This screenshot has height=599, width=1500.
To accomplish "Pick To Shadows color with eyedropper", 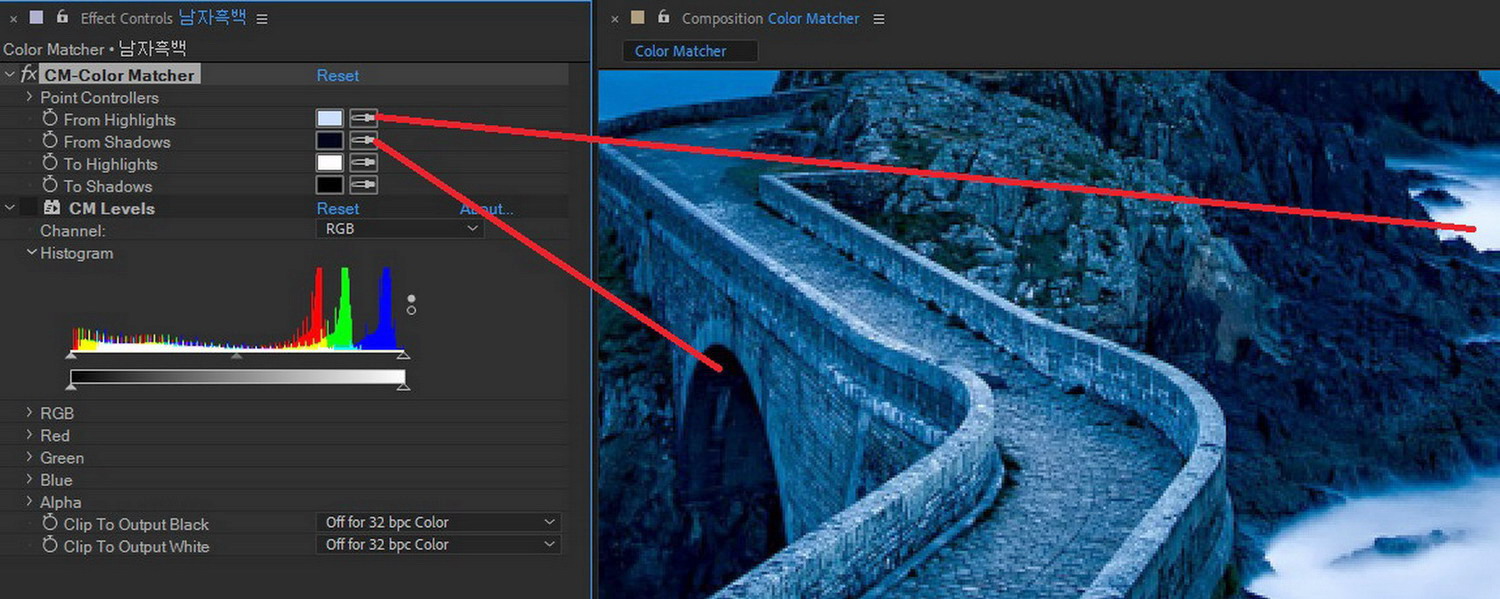I will pos(364,185).
